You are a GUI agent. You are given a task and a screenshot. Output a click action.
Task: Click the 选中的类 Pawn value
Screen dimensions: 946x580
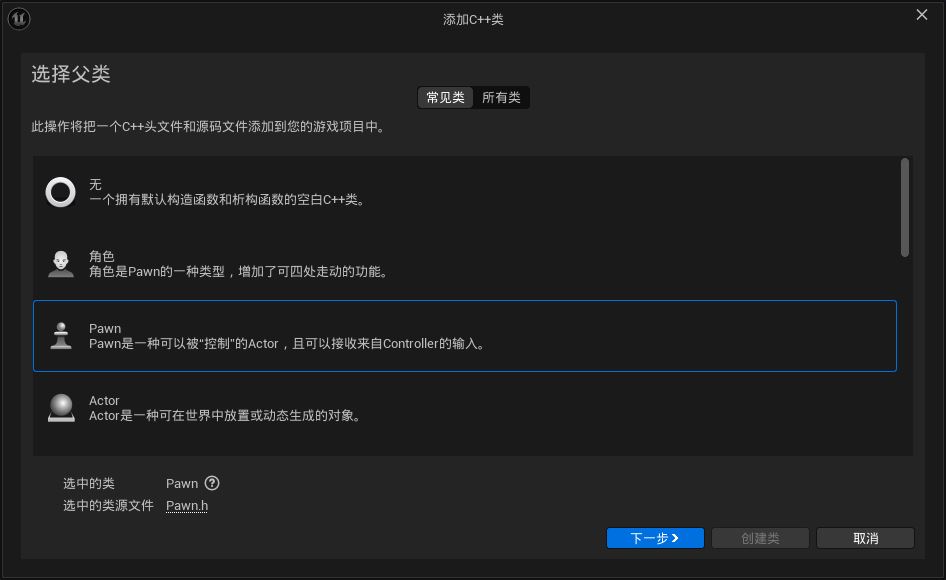(x=182, y=483)
